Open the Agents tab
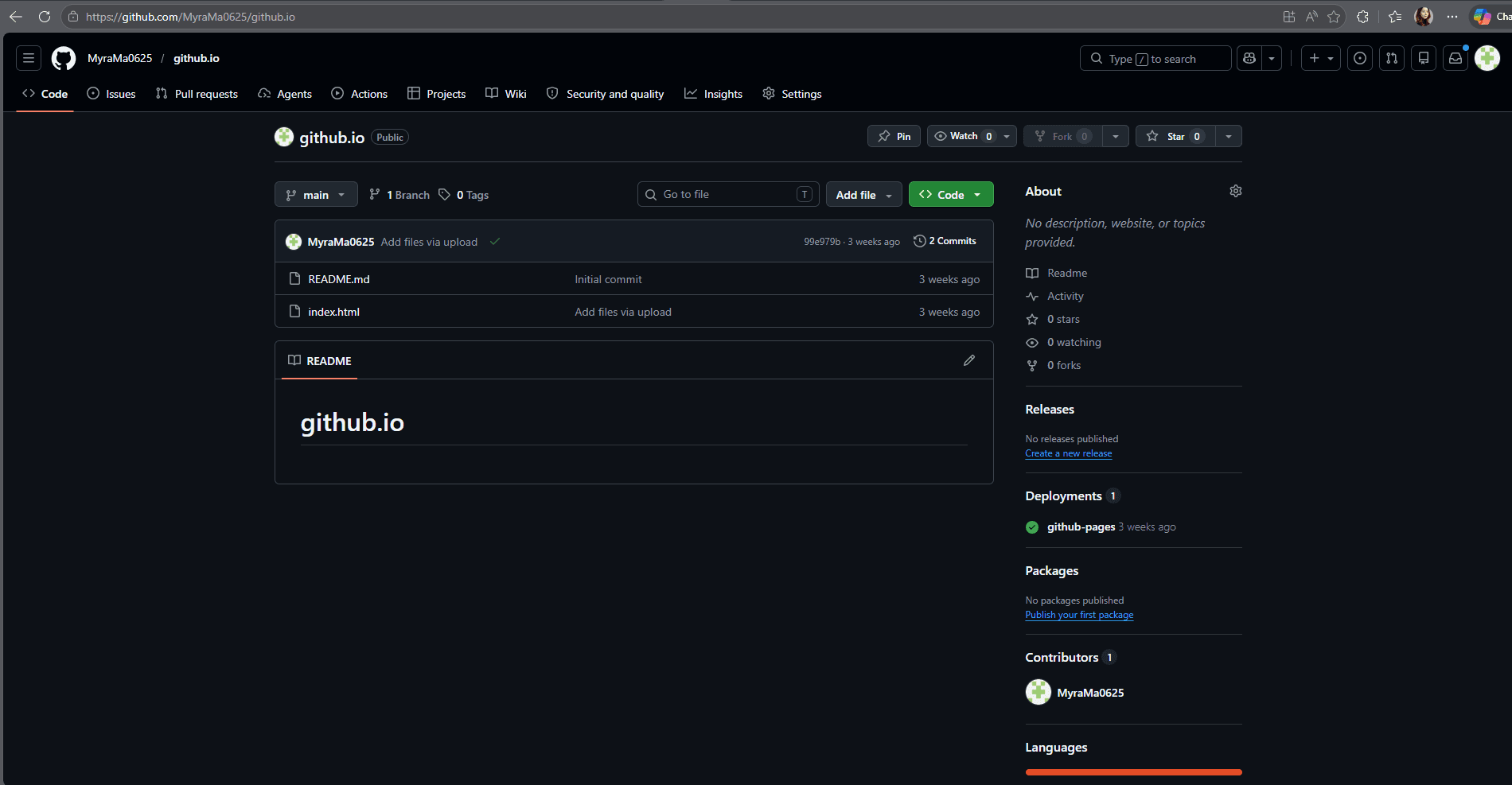Image resolution: width=1512 pixels, height=785 pixels. tap(285, 94)
